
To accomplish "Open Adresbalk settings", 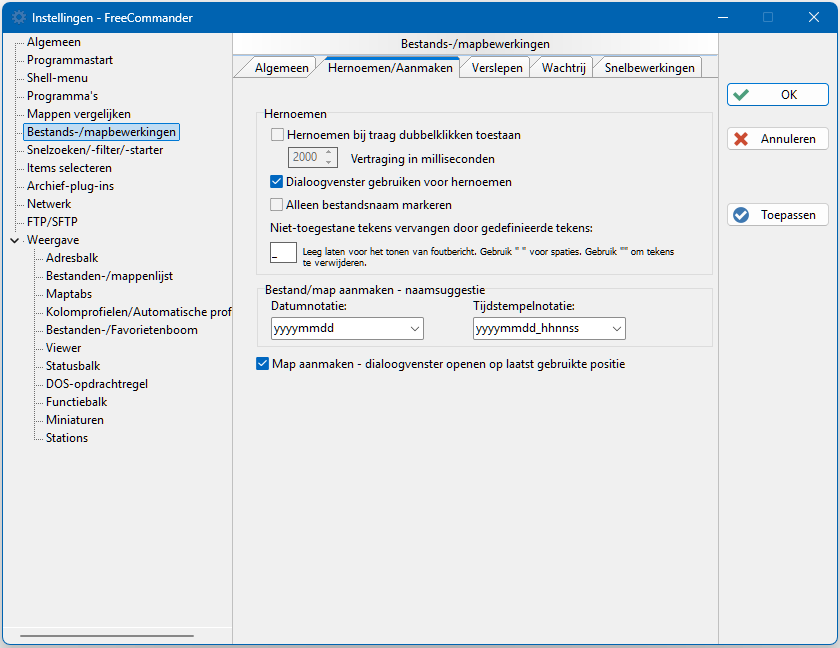I will [72, 258].
